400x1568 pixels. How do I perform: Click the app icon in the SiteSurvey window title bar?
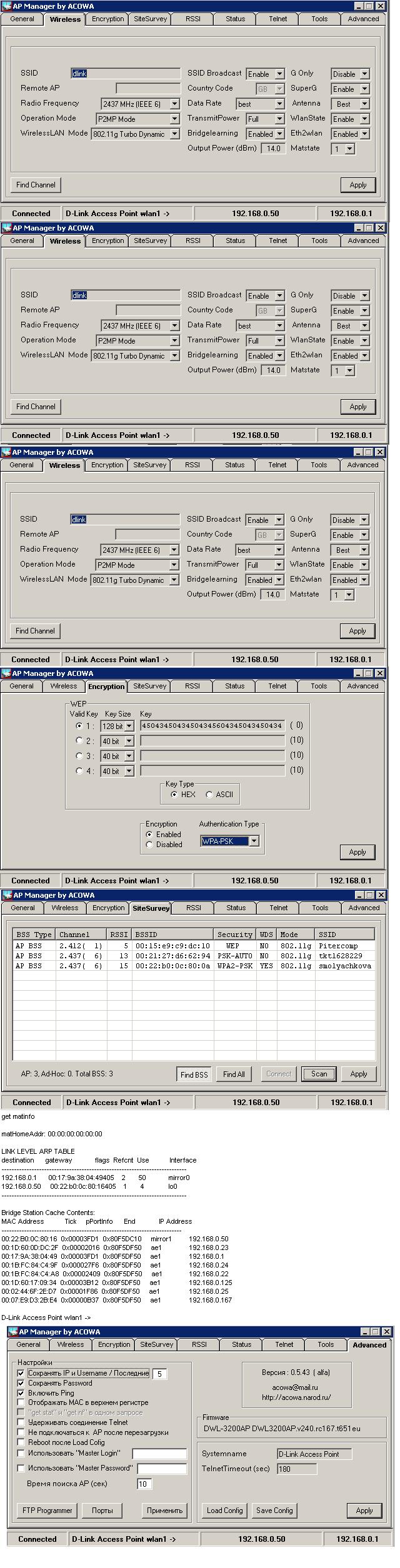click(x=7, y=895)
